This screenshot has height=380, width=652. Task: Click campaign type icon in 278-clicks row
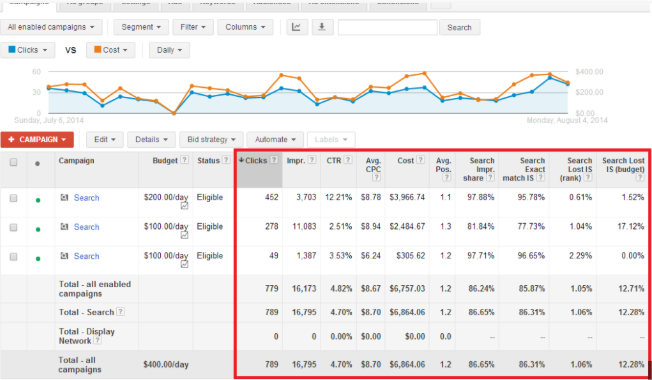coord(64,227)
